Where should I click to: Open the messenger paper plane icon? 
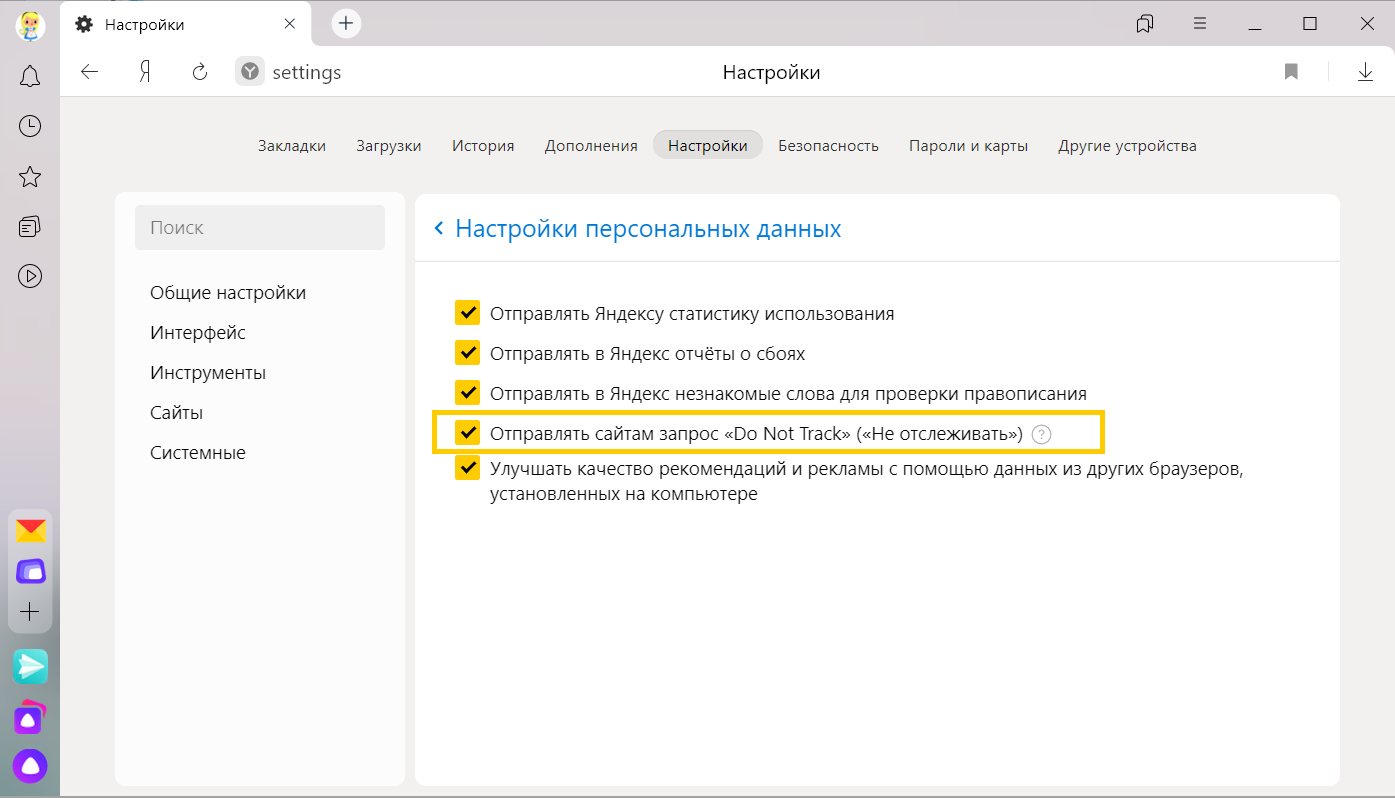coord(31,666)
